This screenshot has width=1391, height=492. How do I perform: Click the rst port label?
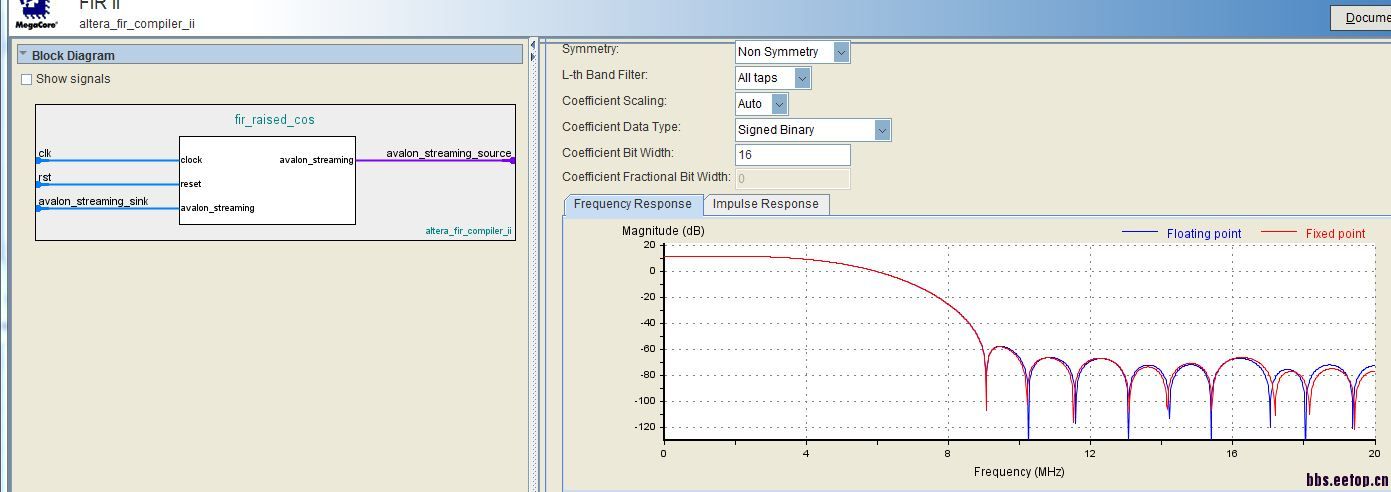(x=45, y=177)
